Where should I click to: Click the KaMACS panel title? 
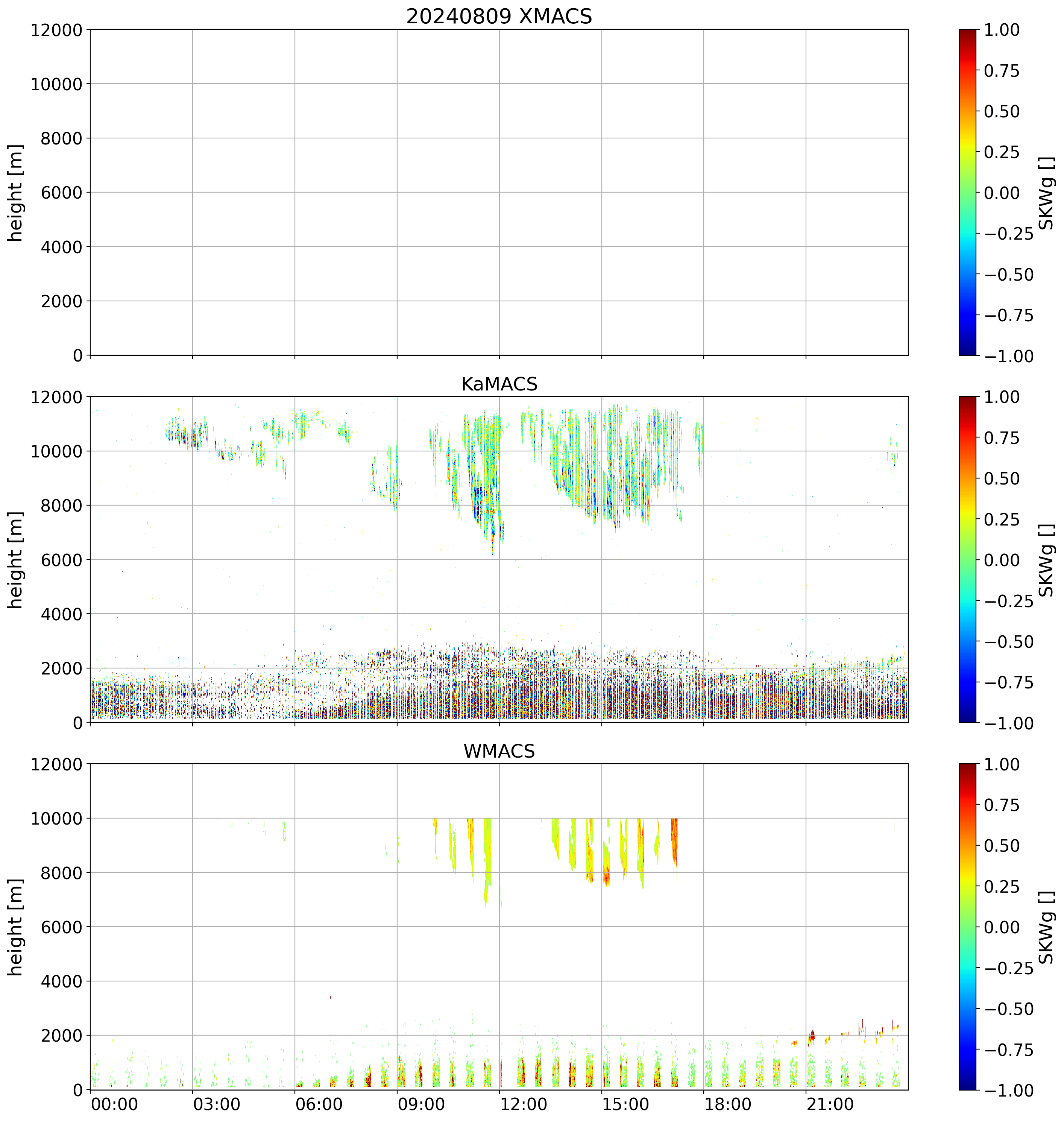[499, 384]
